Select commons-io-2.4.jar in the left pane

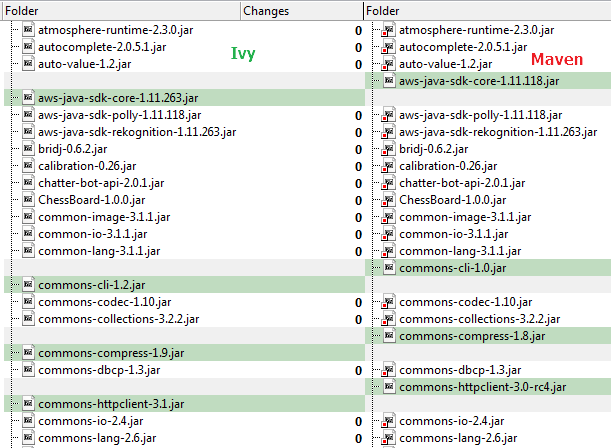tap(90, 421)
